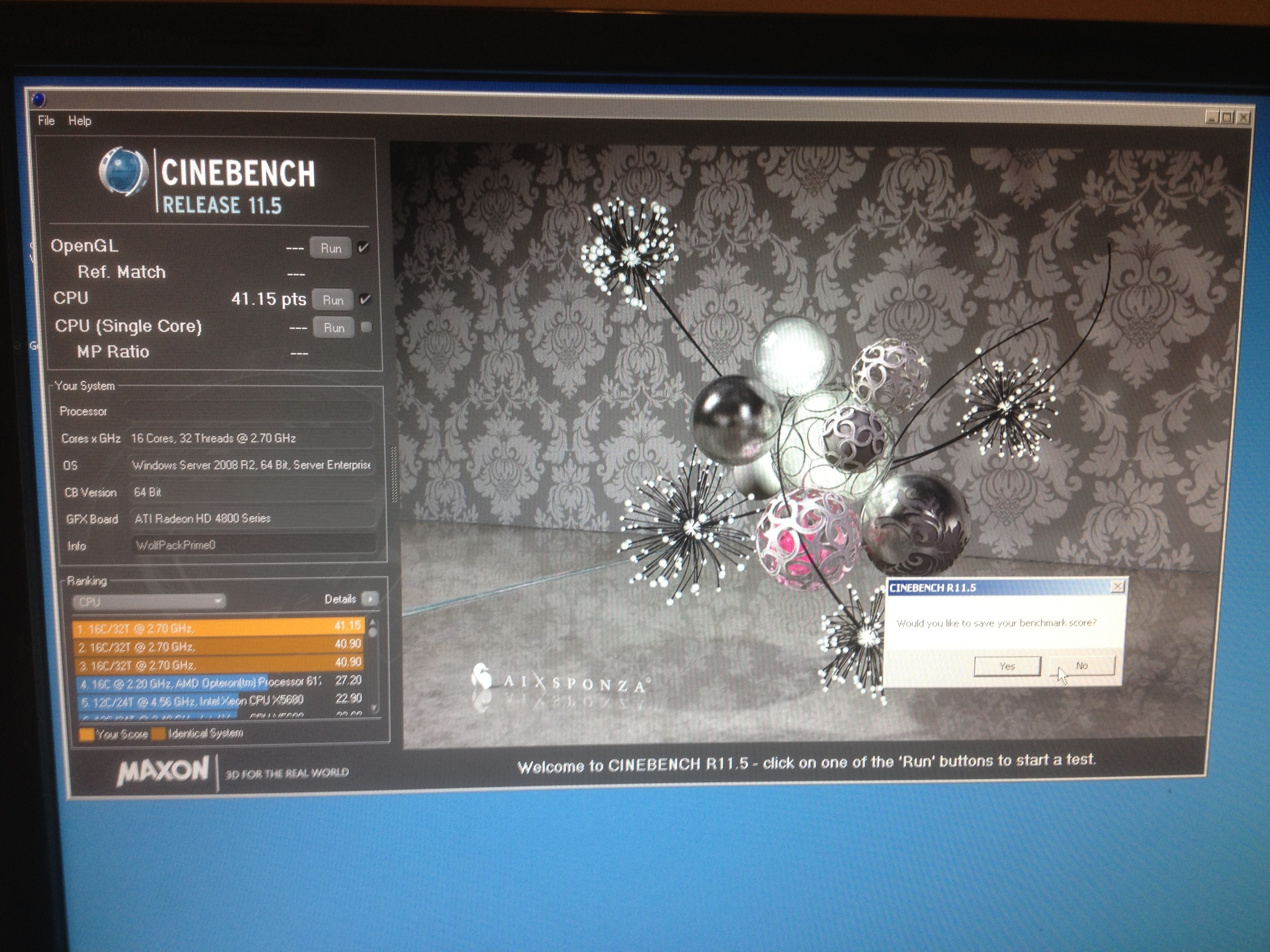Viewport: 1270px width, 952px height.
Task: Click the orange Your Score legend swatch
Action: pos(87,734)
